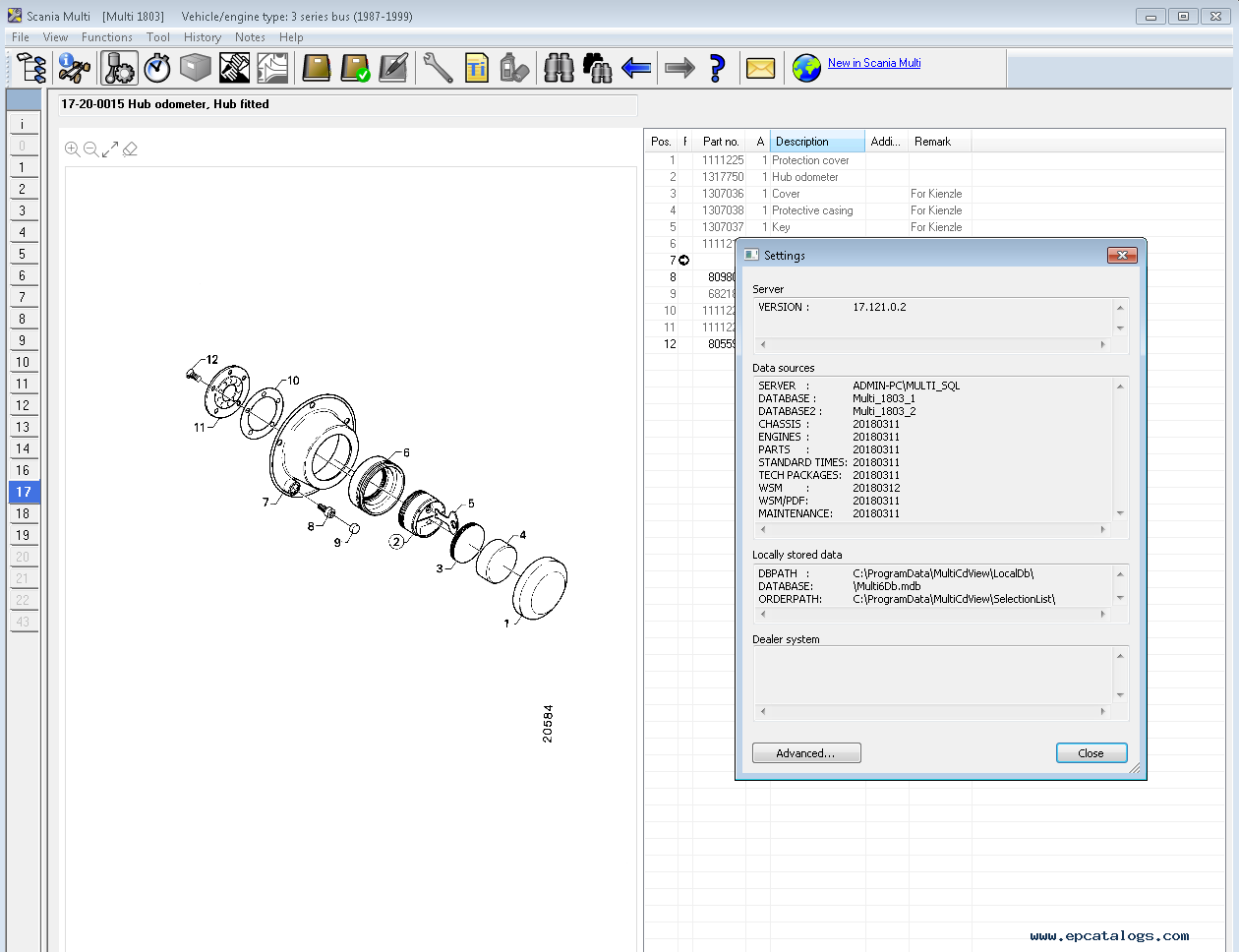Open the yellow TI document icon

(x=477, y=68)
